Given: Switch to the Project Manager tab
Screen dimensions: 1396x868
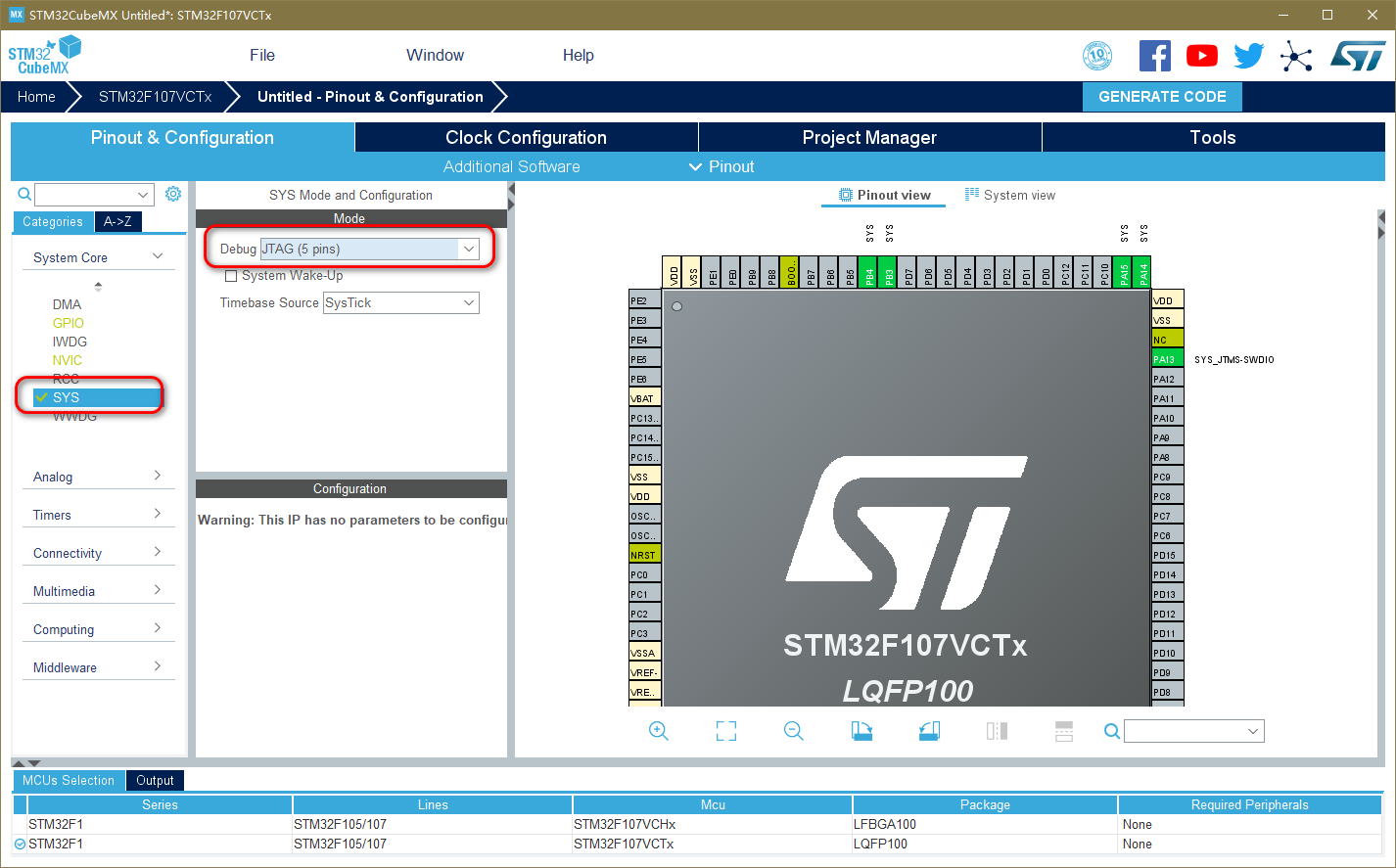Looking at the screenshot, I should pos(870,137).
